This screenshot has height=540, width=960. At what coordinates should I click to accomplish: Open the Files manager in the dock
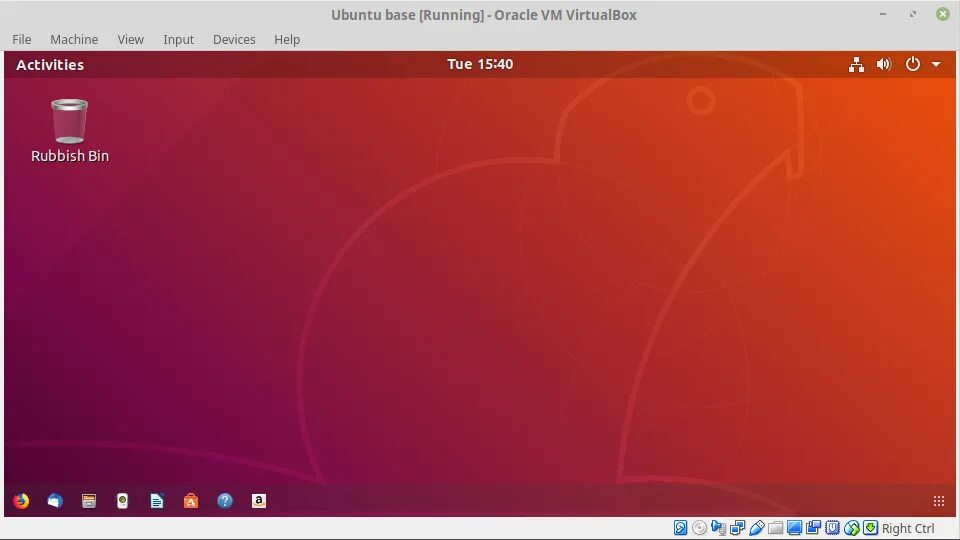[x=89, y=501]
